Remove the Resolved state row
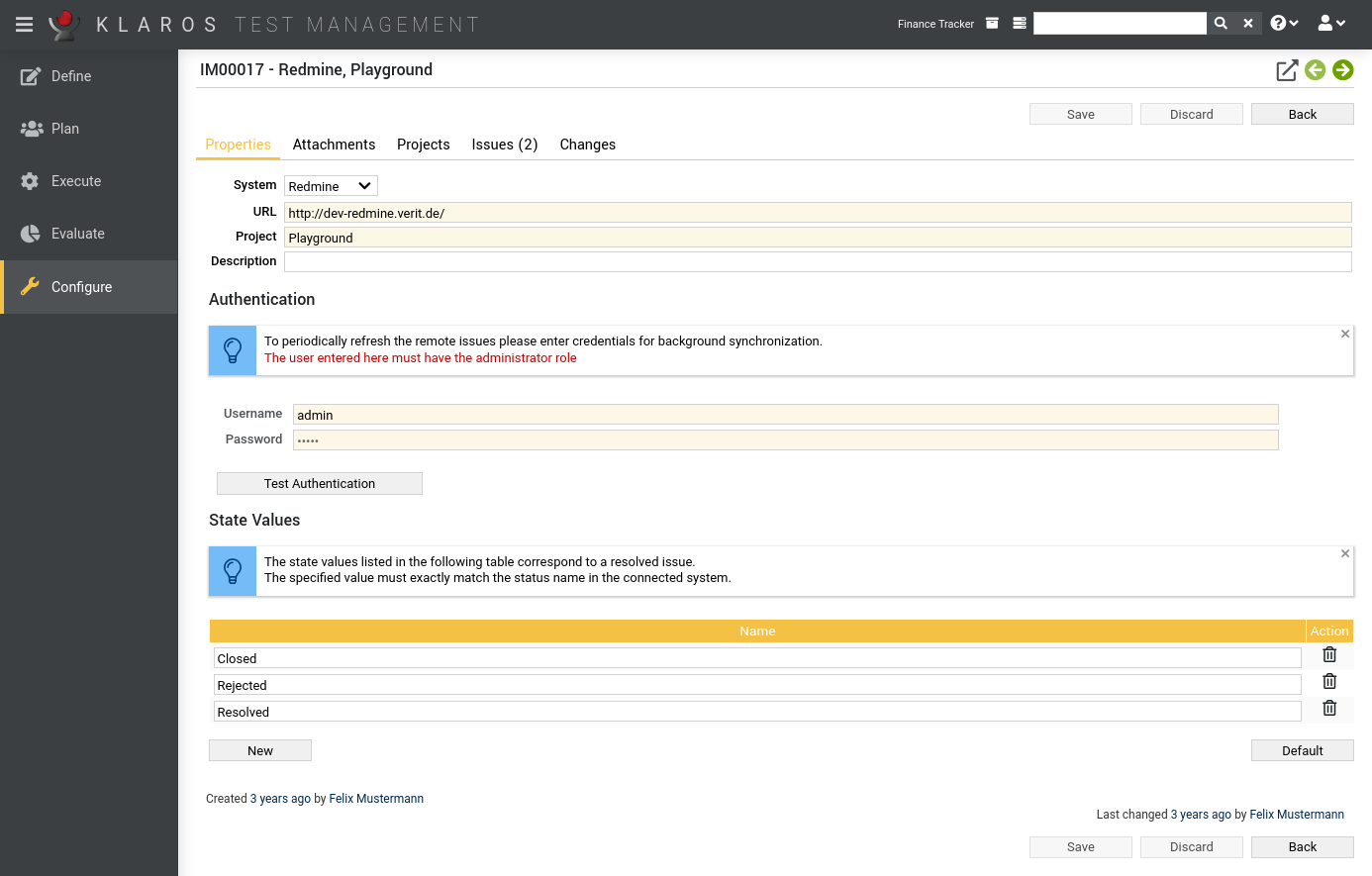The width and height of the screenshot is (1372, 876). (1329, 709)
